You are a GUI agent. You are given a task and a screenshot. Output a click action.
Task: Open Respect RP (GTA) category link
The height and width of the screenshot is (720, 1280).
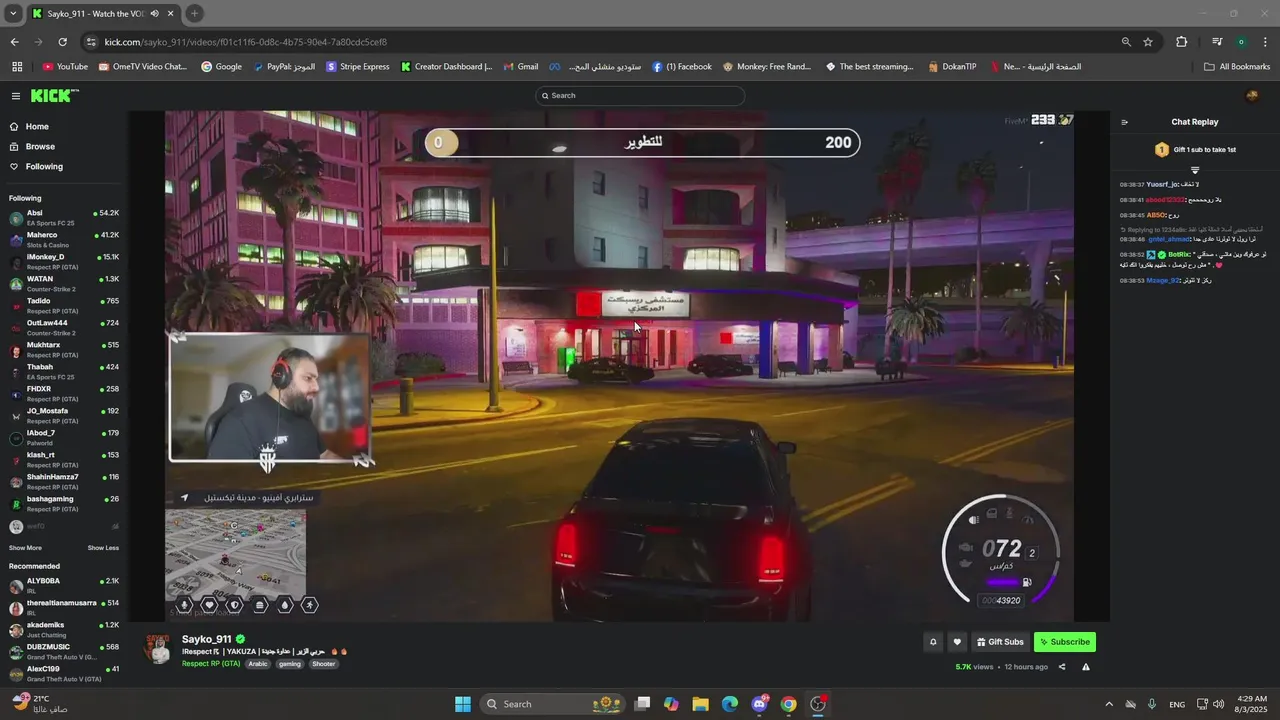tap(210, 664)
